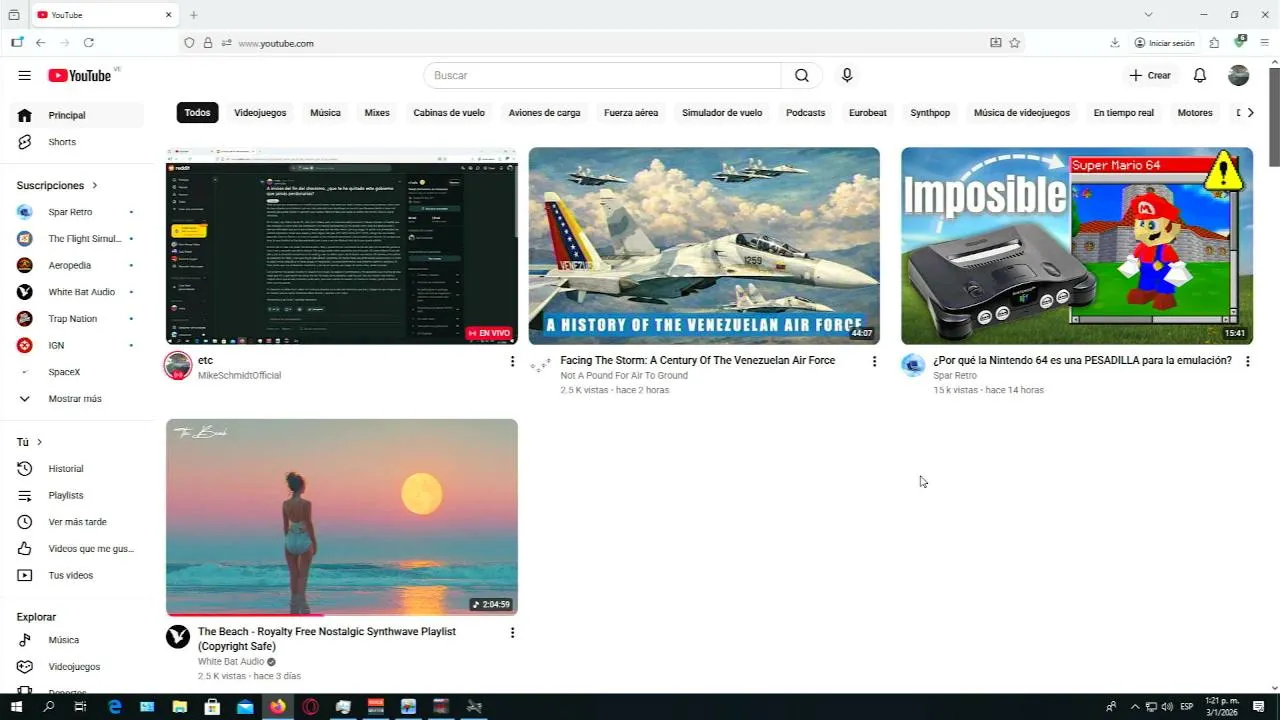The image size is (1280, 720).
Task: Explore Videojuegos category in sidebar
Action: (x=76, y=667)
